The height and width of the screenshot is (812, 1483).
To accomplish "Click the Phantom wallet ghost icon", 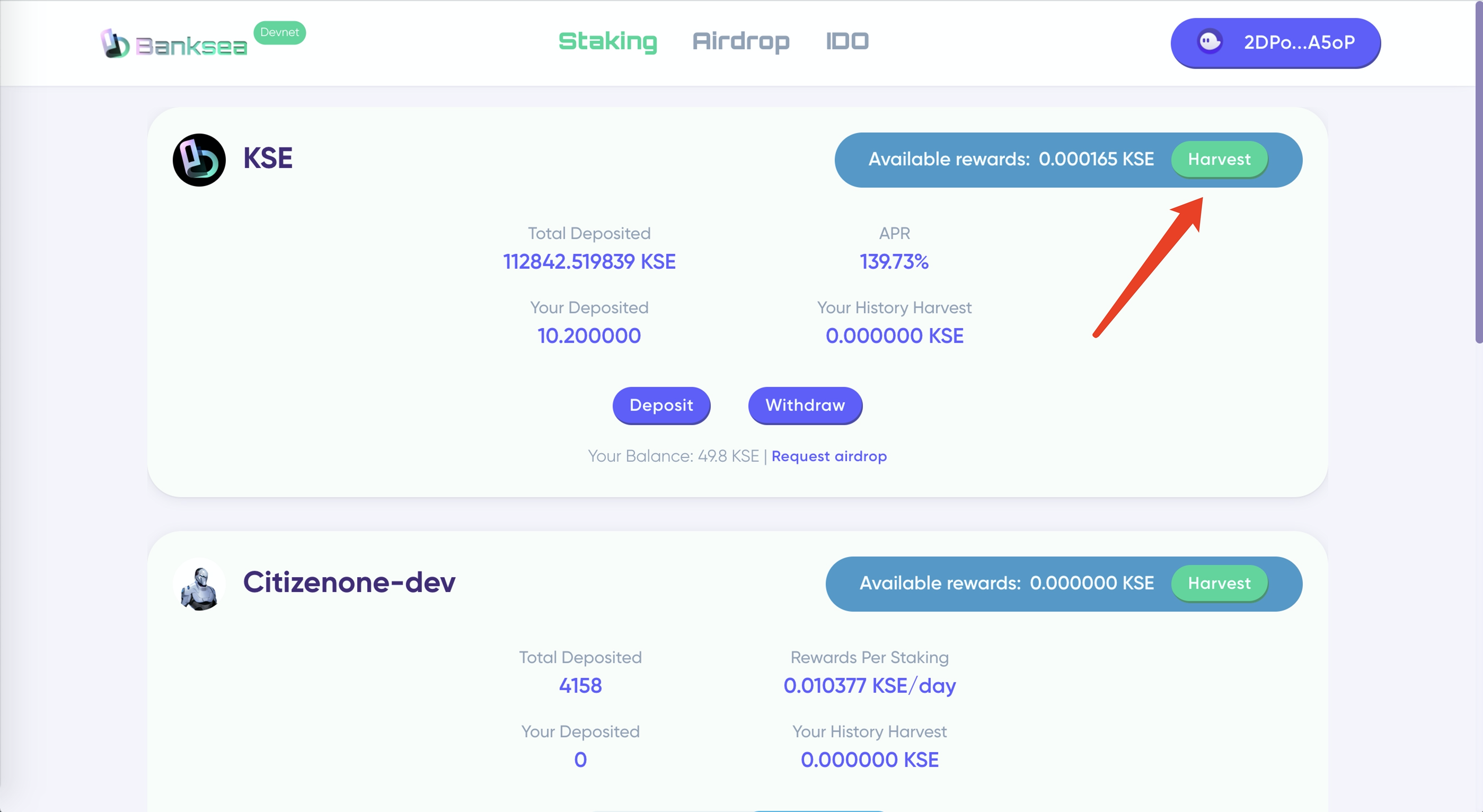I will 1210,42.
